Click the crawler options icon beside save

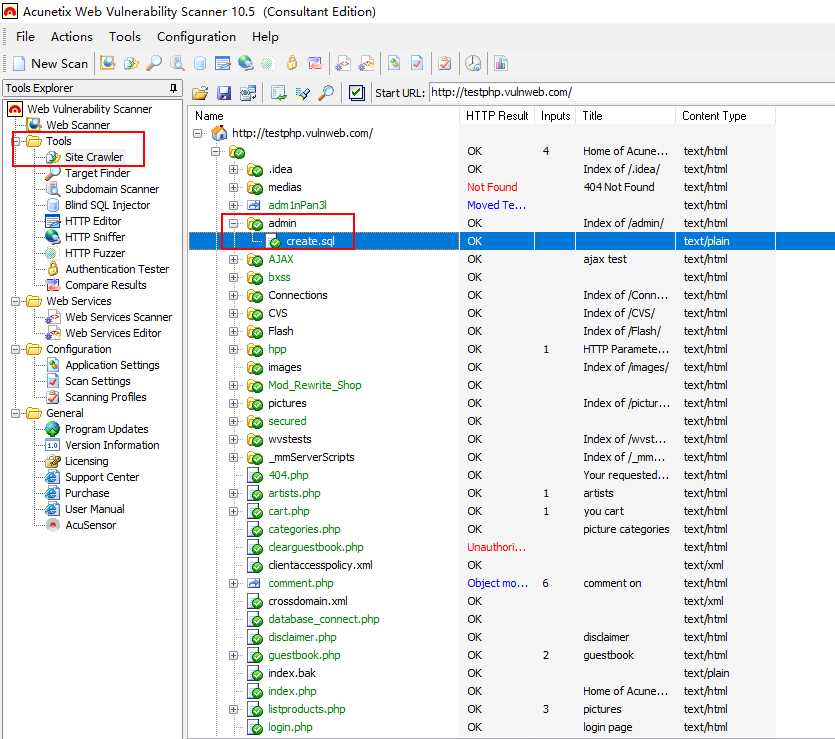click(248, 93)
